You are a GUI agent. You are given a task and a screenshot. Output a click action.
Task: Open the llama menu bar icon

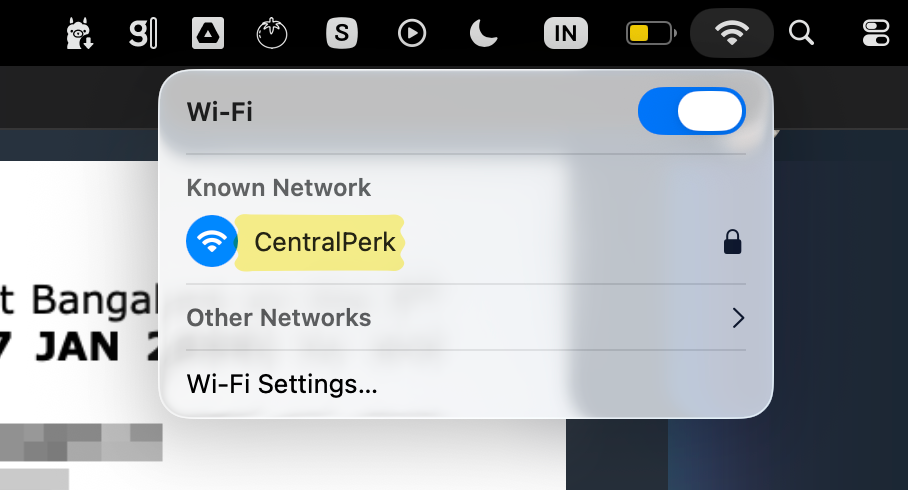[x=78, y=34]
